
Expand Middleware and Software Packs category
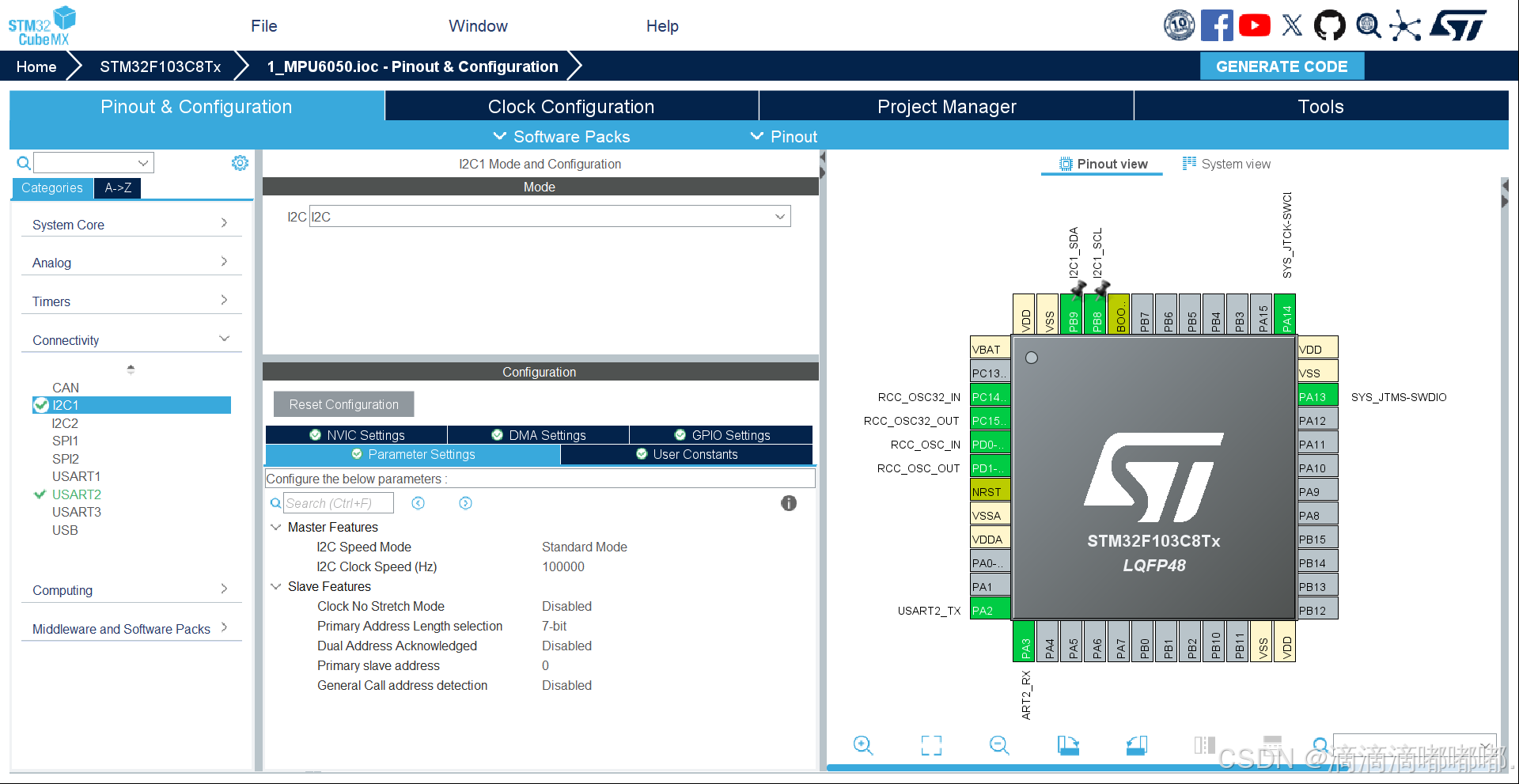tap(131, 629)
